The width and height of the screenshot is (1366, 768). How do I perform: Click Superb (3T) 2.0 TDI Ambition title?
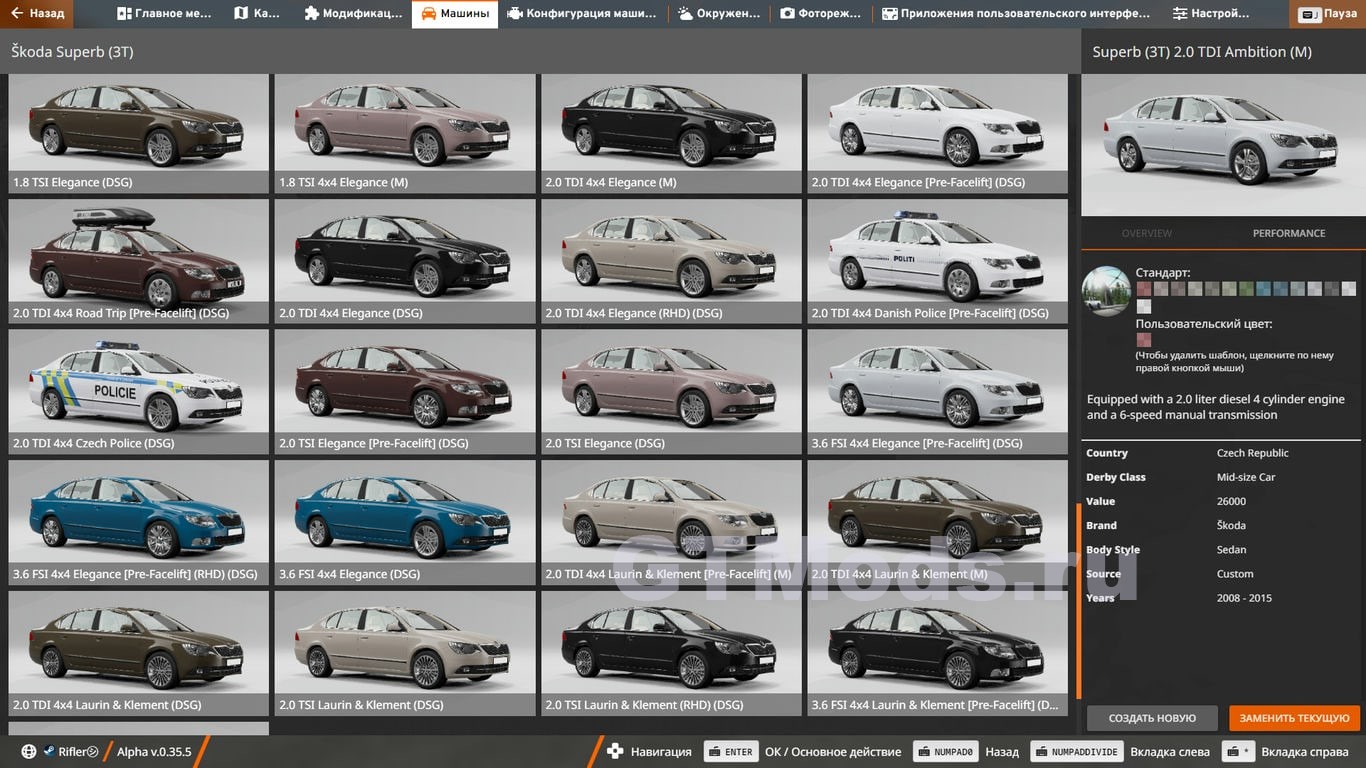[1202, 52]
